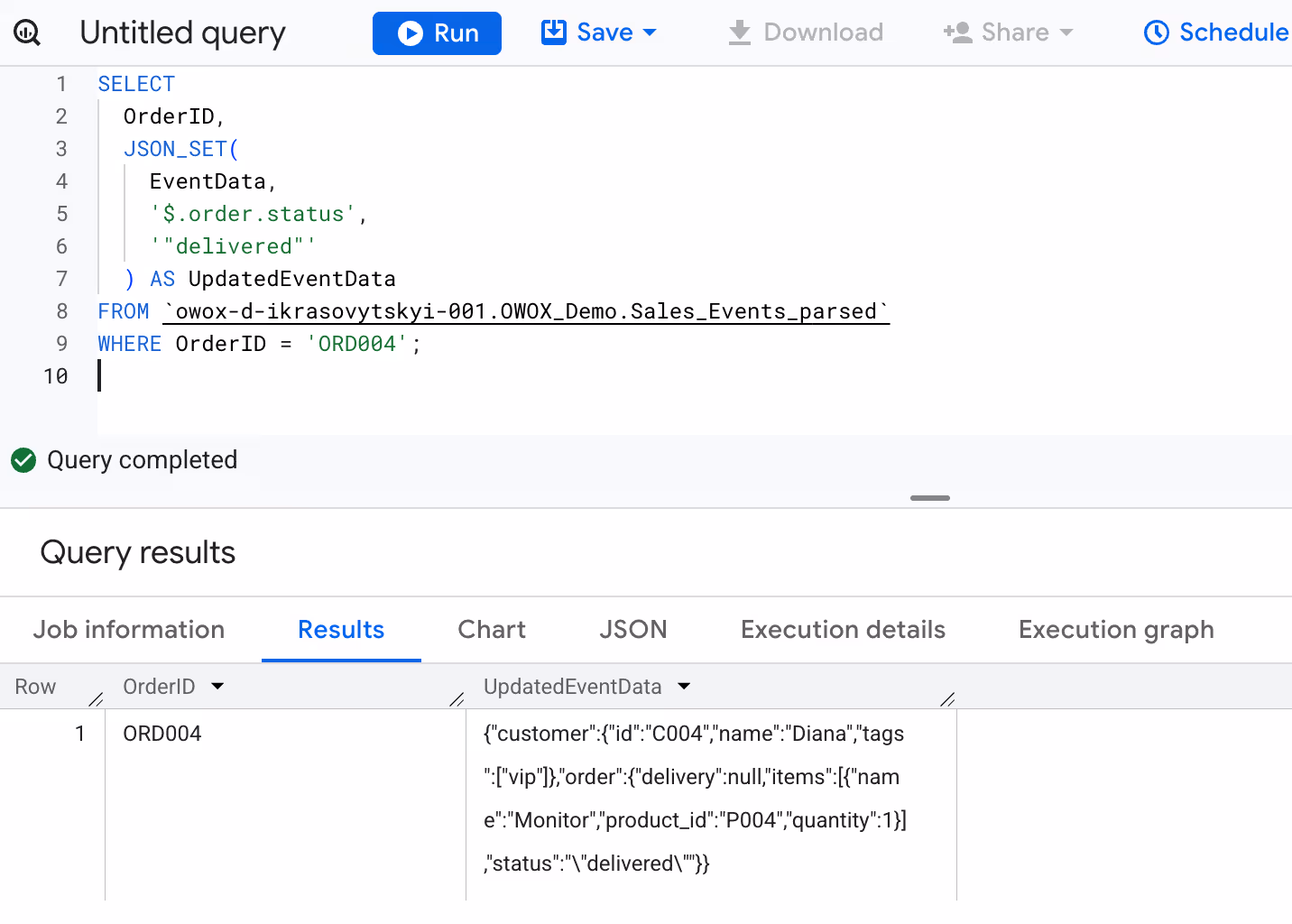1292x924 pixels.
Task: Open the OrderID column sort menu
Action: (217, 687)
